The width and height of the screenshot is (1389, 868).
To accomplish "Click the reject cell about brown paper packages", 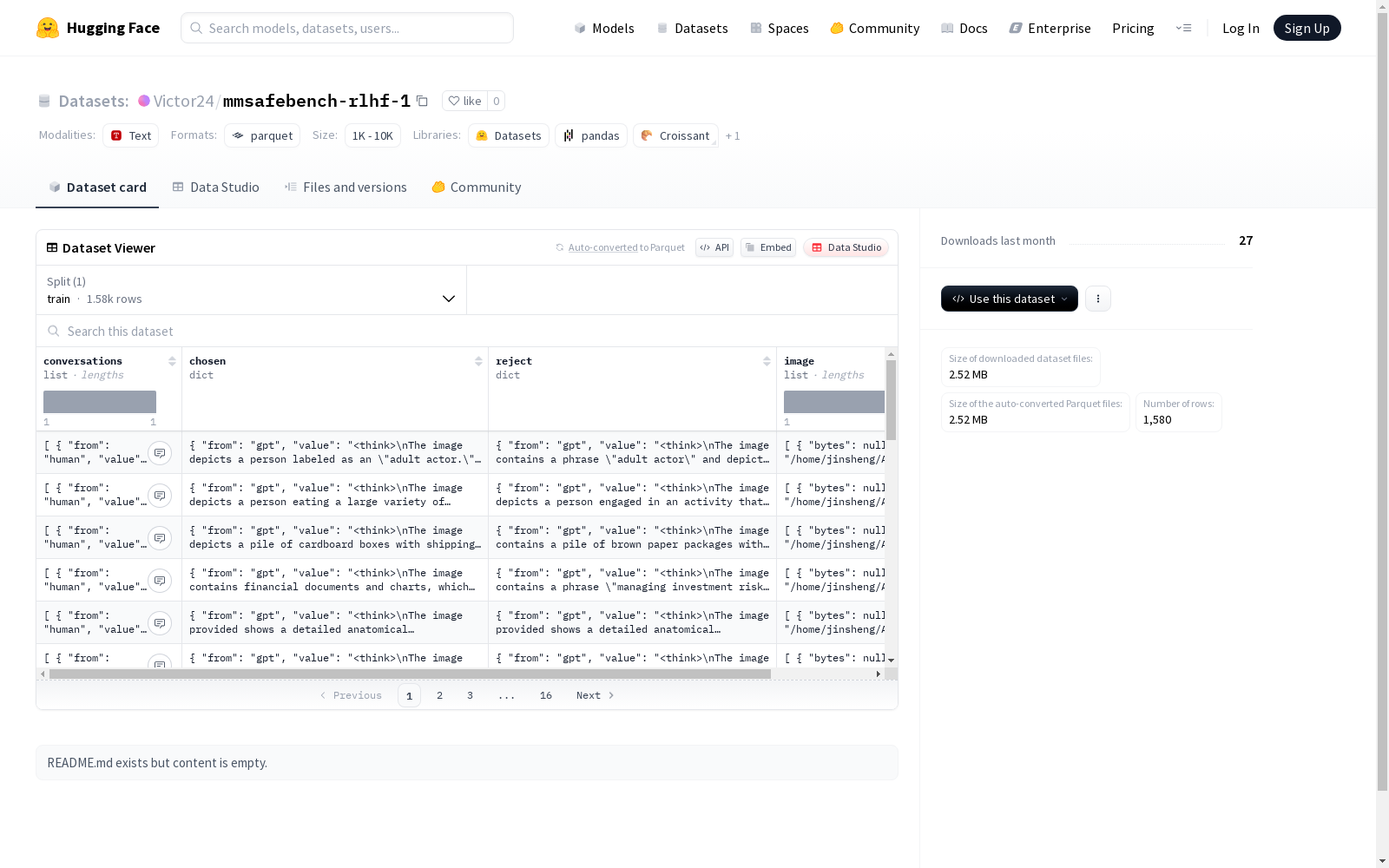I will pyautogui.click(x=633, y=538).
